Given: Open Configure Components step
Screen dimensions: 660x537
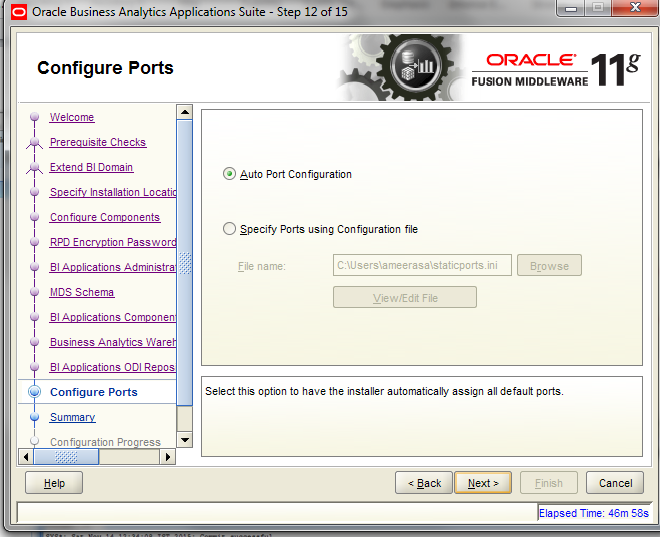Looking at the screenshot, I should [x=105, y=217].
